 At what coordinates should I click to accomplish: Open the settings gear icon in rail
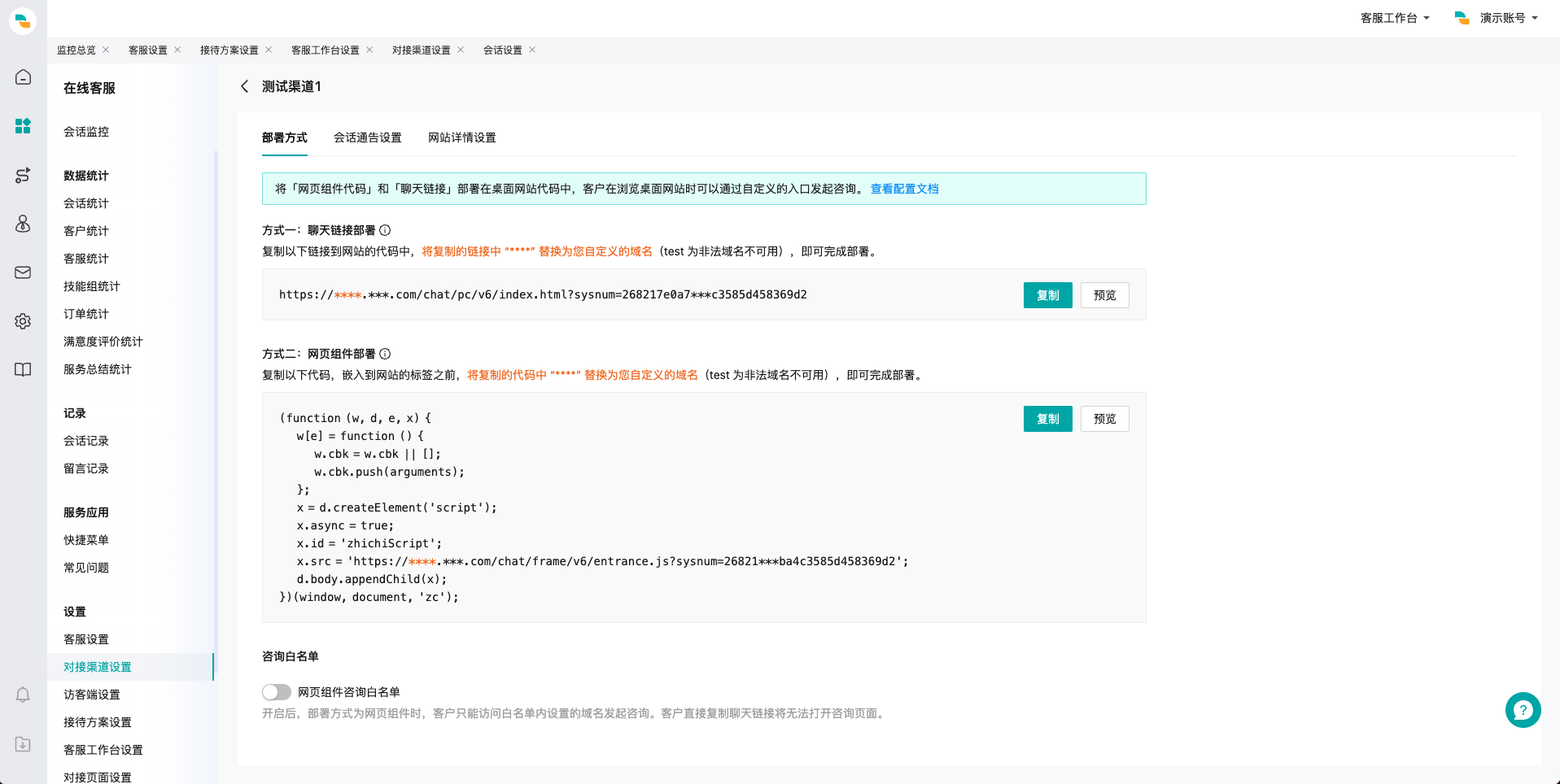23,321
